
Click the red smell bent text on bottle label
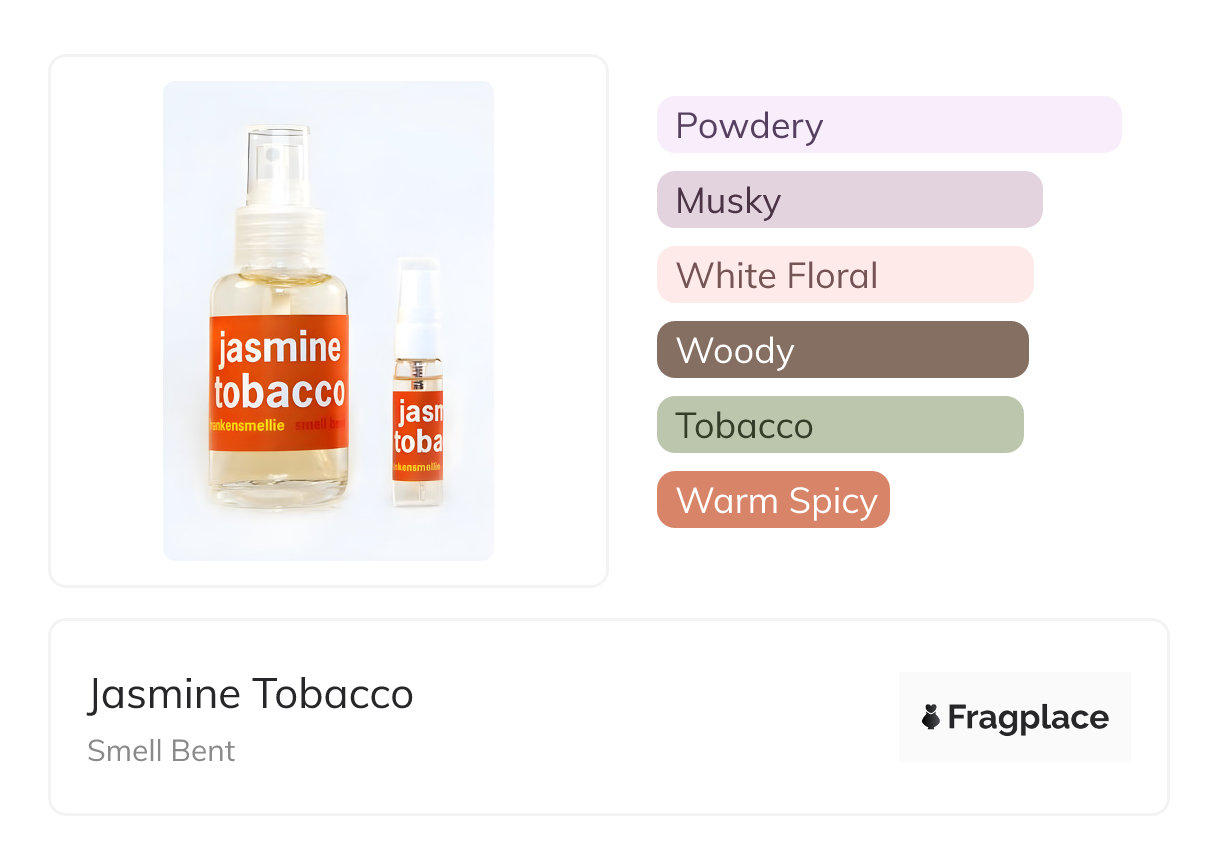click(x=321, y=425)
